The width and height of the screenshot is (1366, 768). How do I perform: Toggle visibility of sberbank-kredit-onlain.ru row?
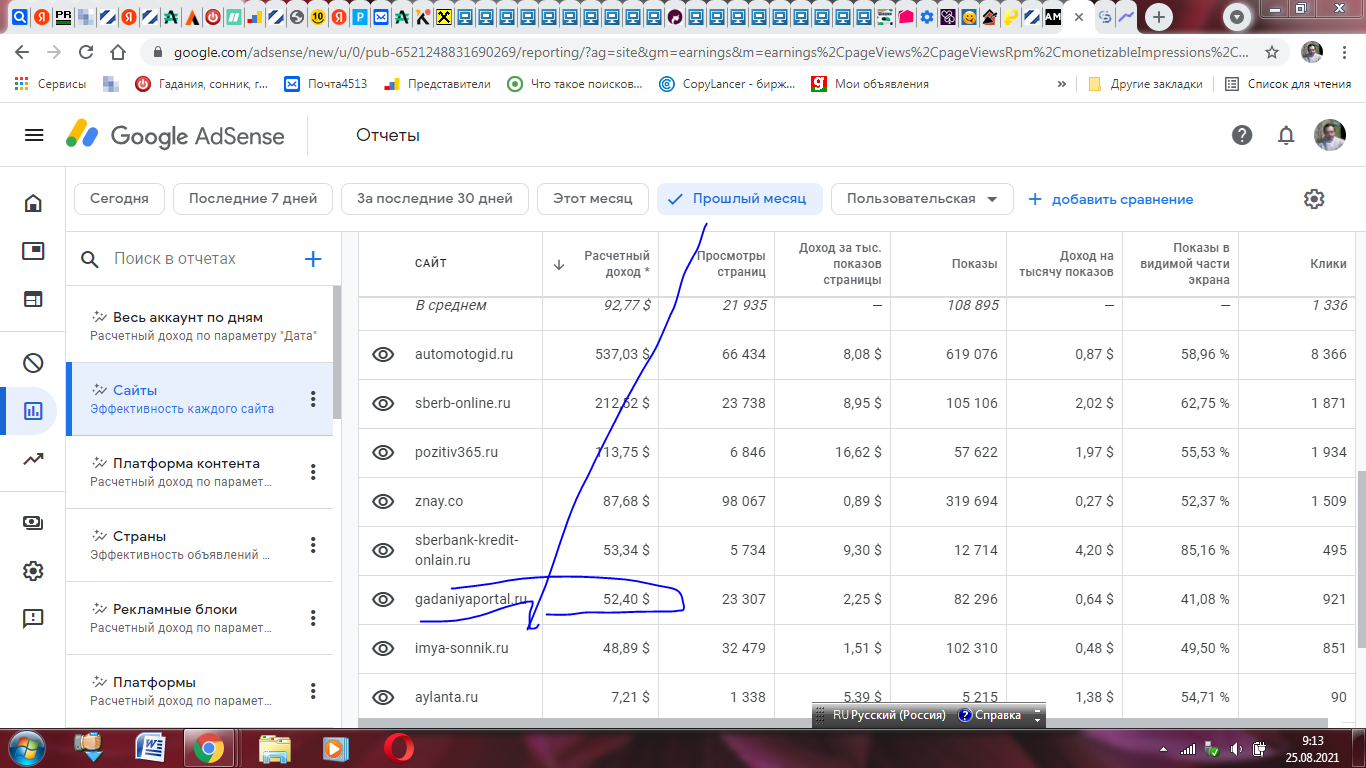tap(383, 550)
